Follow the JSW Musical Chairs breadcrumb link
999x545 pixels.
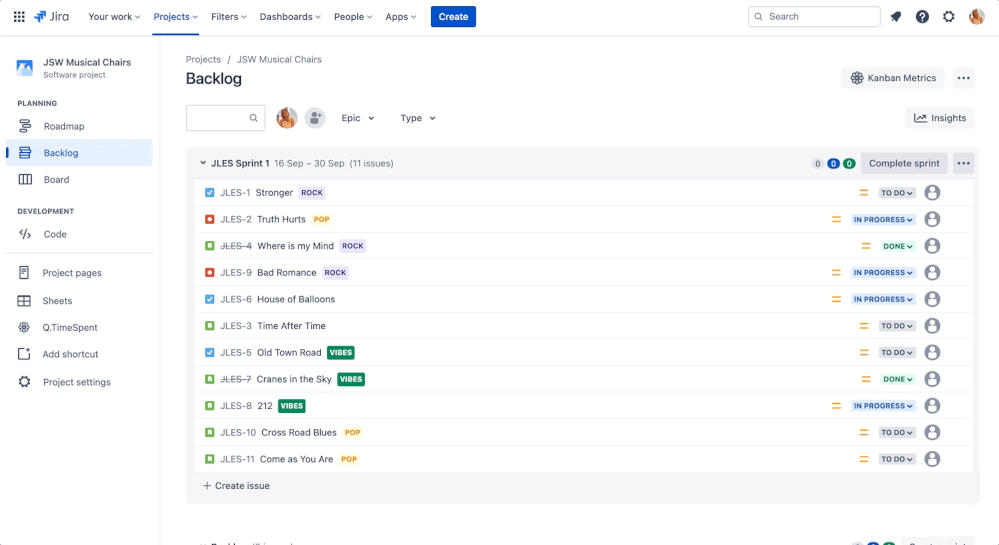[x=279, y=59]
